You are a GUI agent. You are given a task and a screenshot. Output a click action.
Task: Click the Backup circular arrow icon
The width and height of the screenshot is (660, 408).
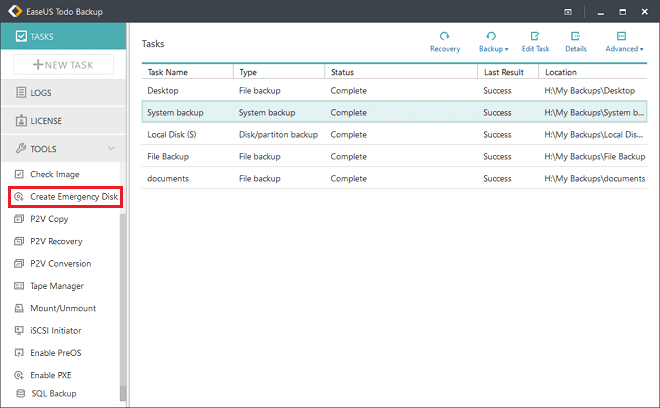coord(491,36)
